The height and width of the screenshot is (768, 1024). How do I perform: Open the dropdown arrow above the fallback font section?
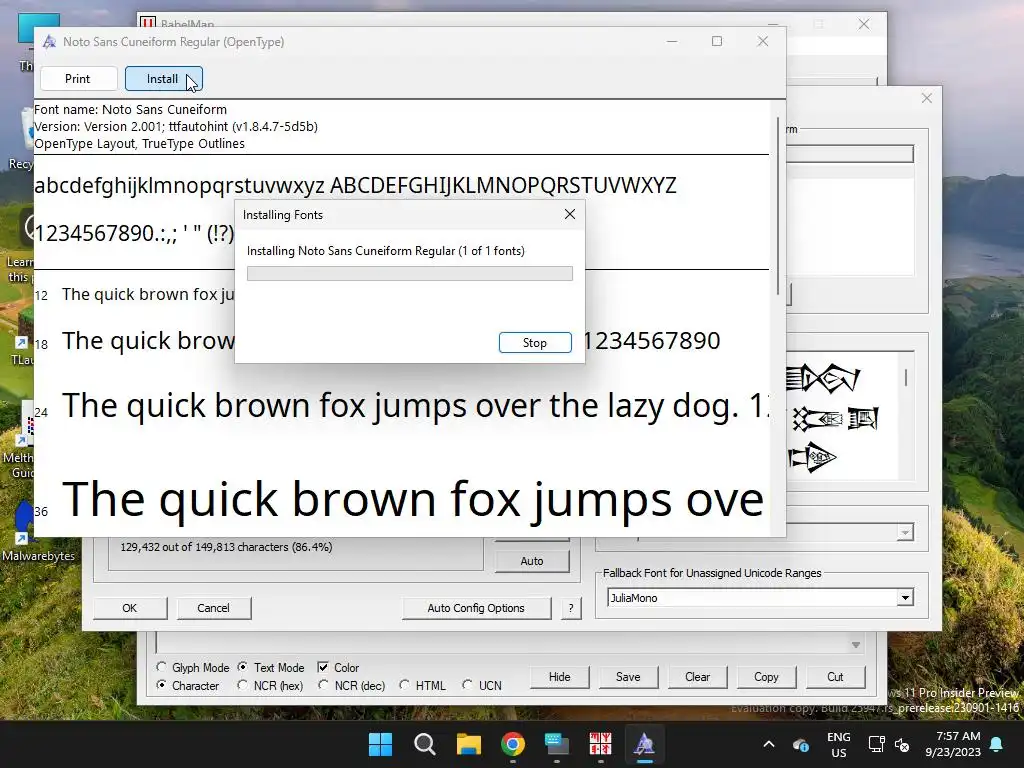click(904, 532)
